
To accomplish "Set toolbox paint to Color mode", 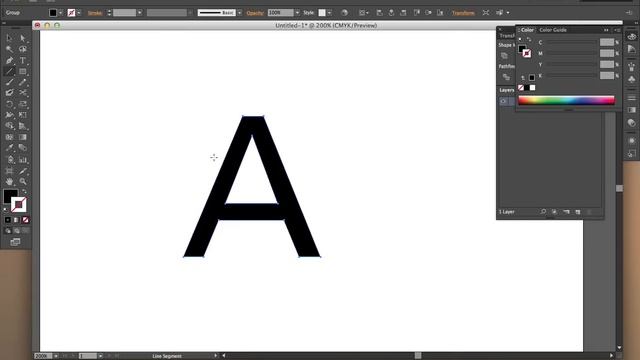I will pyautogui.click(x=8, y=220).
